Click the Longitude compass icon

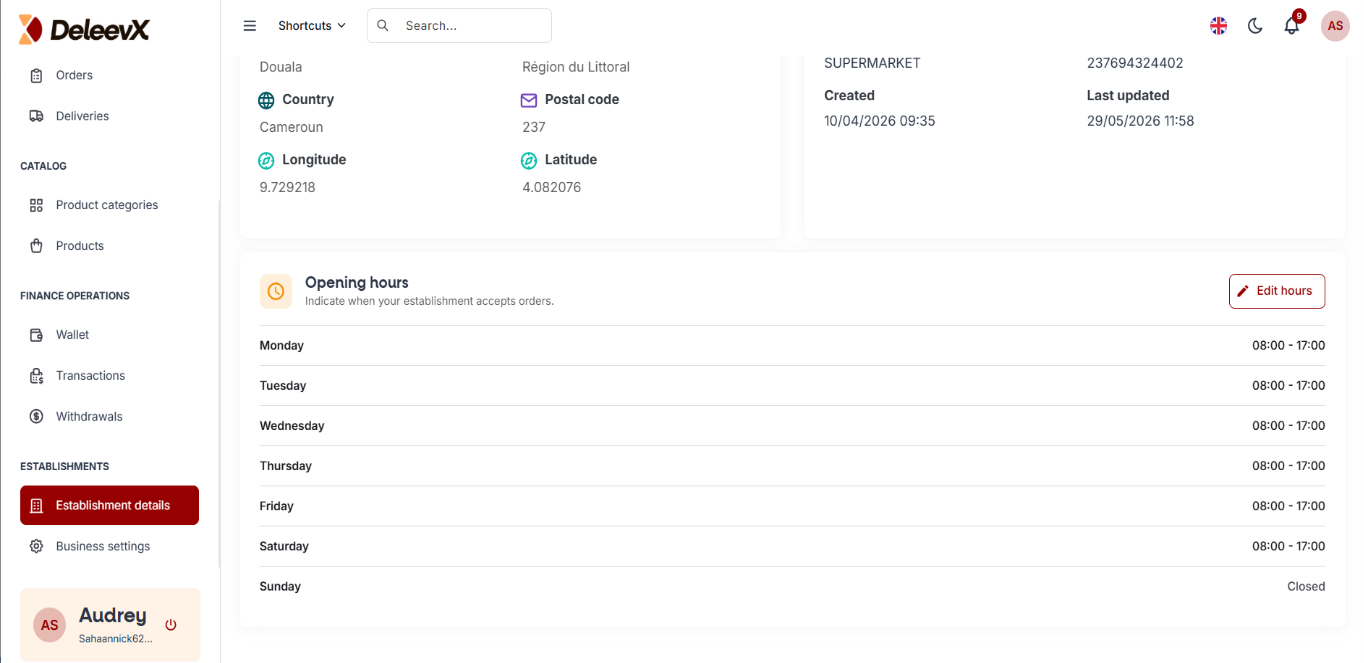(266, 160)
